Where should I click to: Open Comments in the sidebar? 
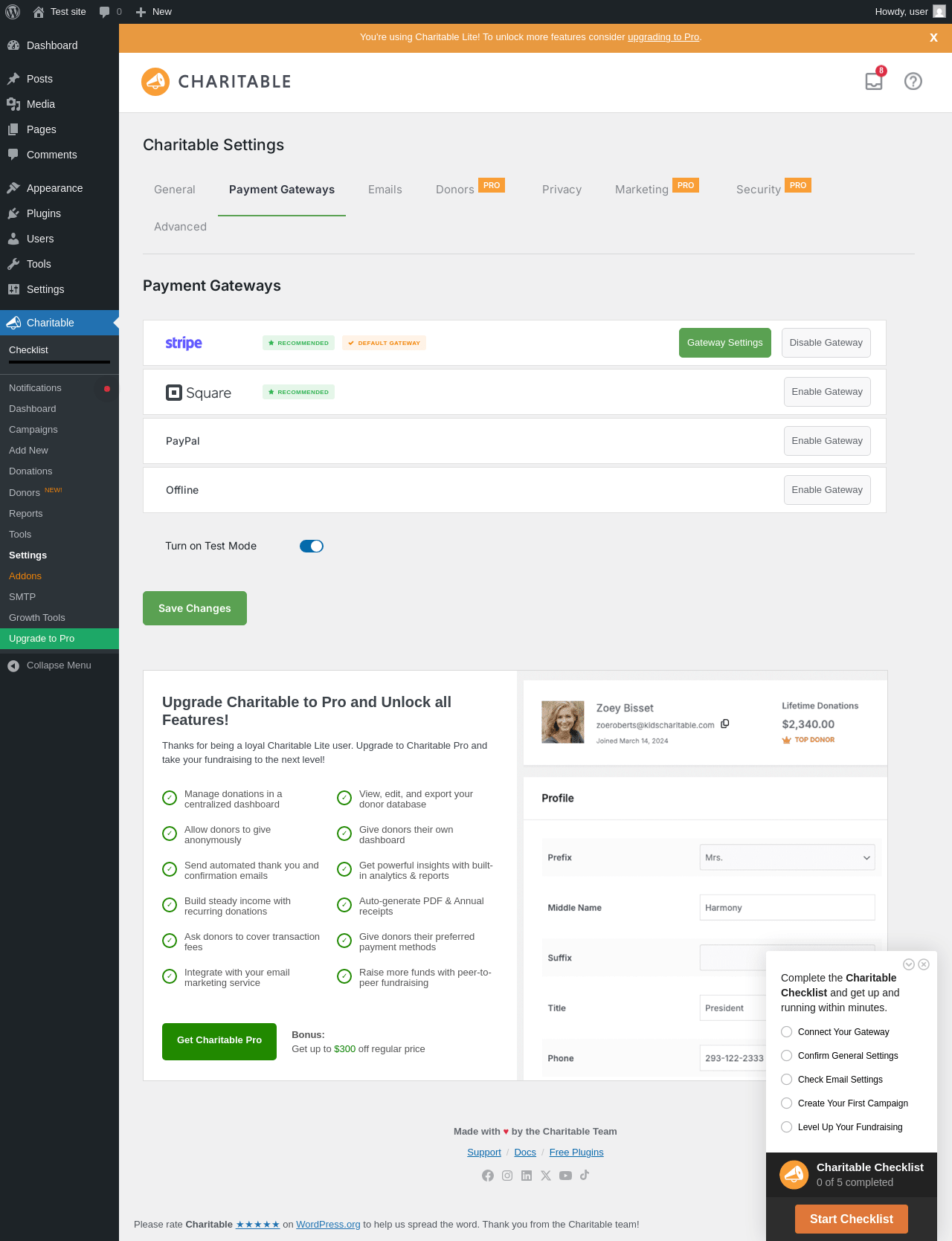pos(59,155)
